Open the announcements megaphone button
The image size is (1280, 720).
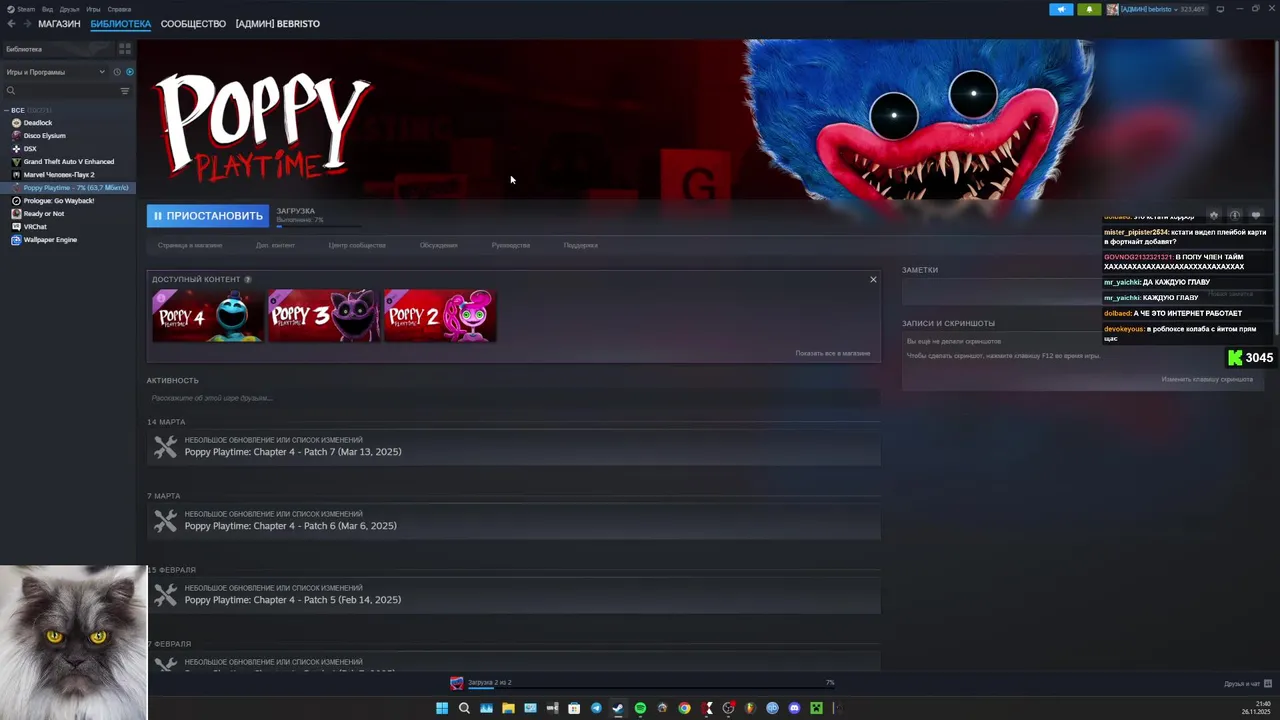[x=1061, y=9]
